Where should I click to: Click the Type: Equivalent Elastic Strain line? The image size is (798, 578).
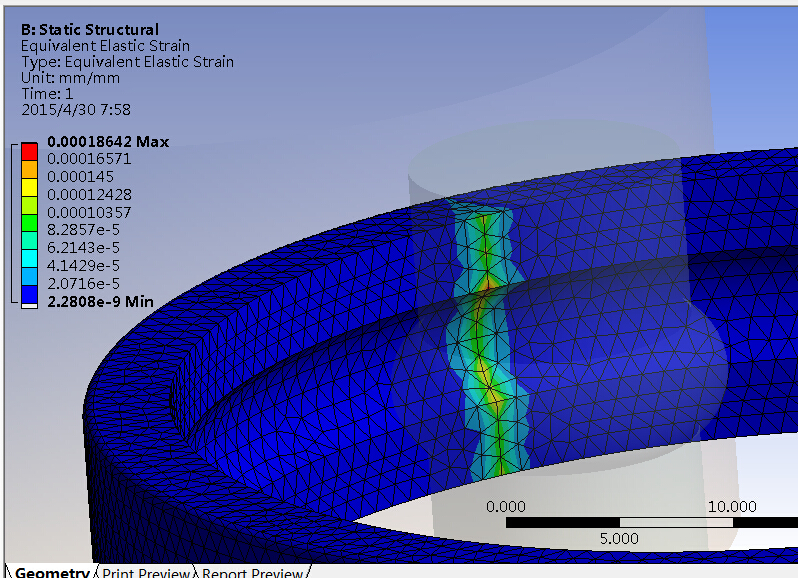pyautogui.click(x=127, y=62)
